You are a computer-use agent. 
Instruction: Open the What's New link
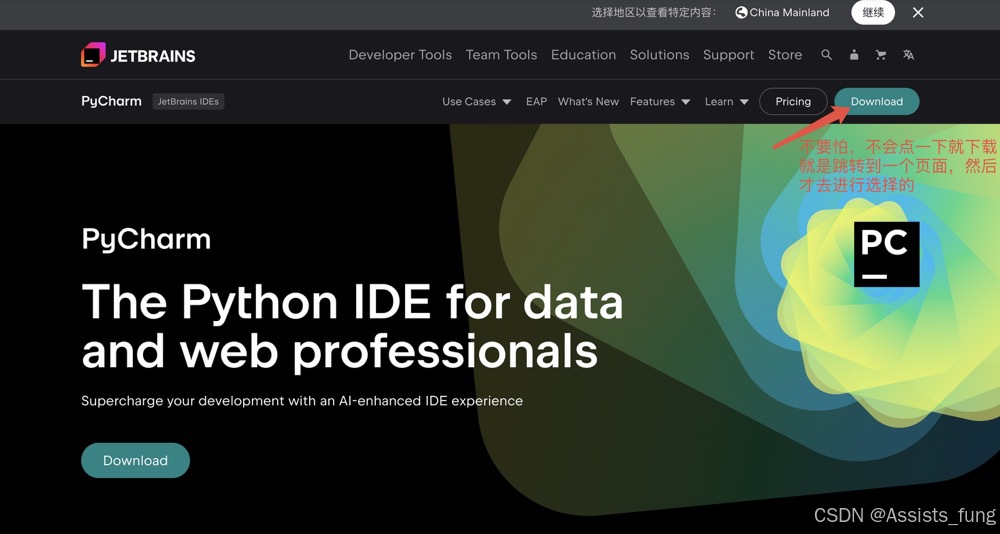pyautogui.click(x=588, y=101)
